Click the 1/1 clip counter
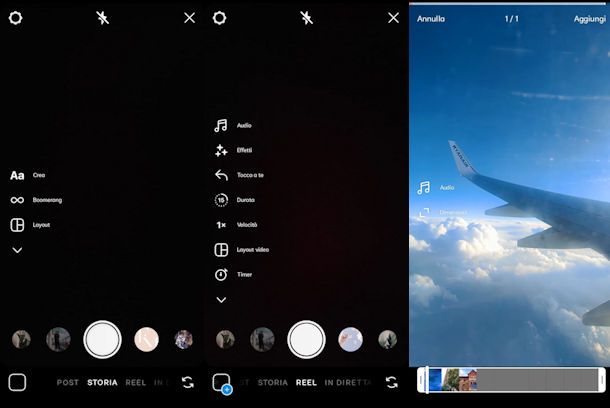Image resolution: width=610 pixels, height=408 pixels. (x=512, y=19)
